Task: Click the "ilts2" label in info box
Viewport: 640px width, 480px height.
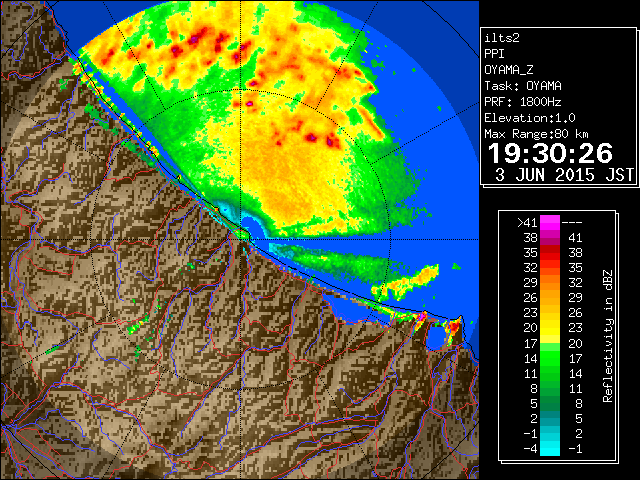Action: [x=502, y=38]
